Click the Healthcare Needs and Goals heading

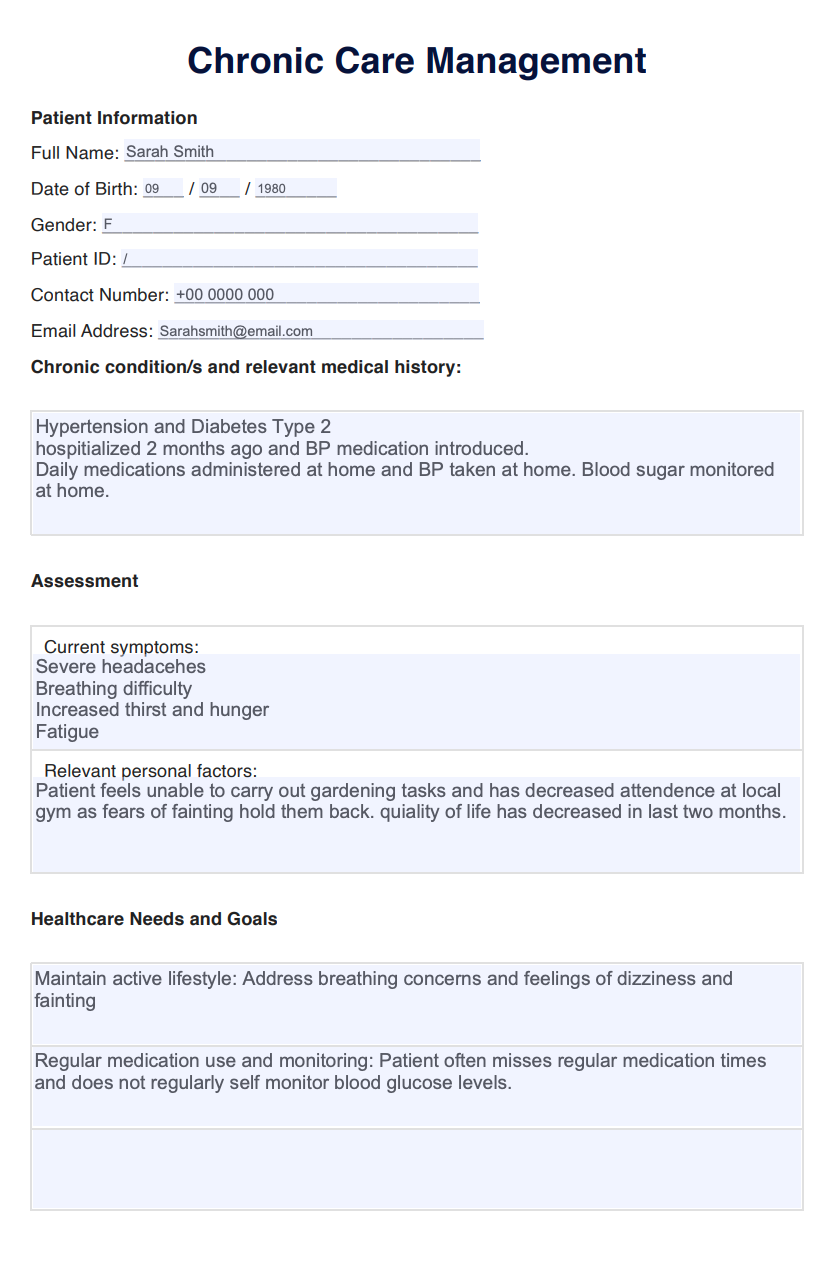tap(154, 919)
